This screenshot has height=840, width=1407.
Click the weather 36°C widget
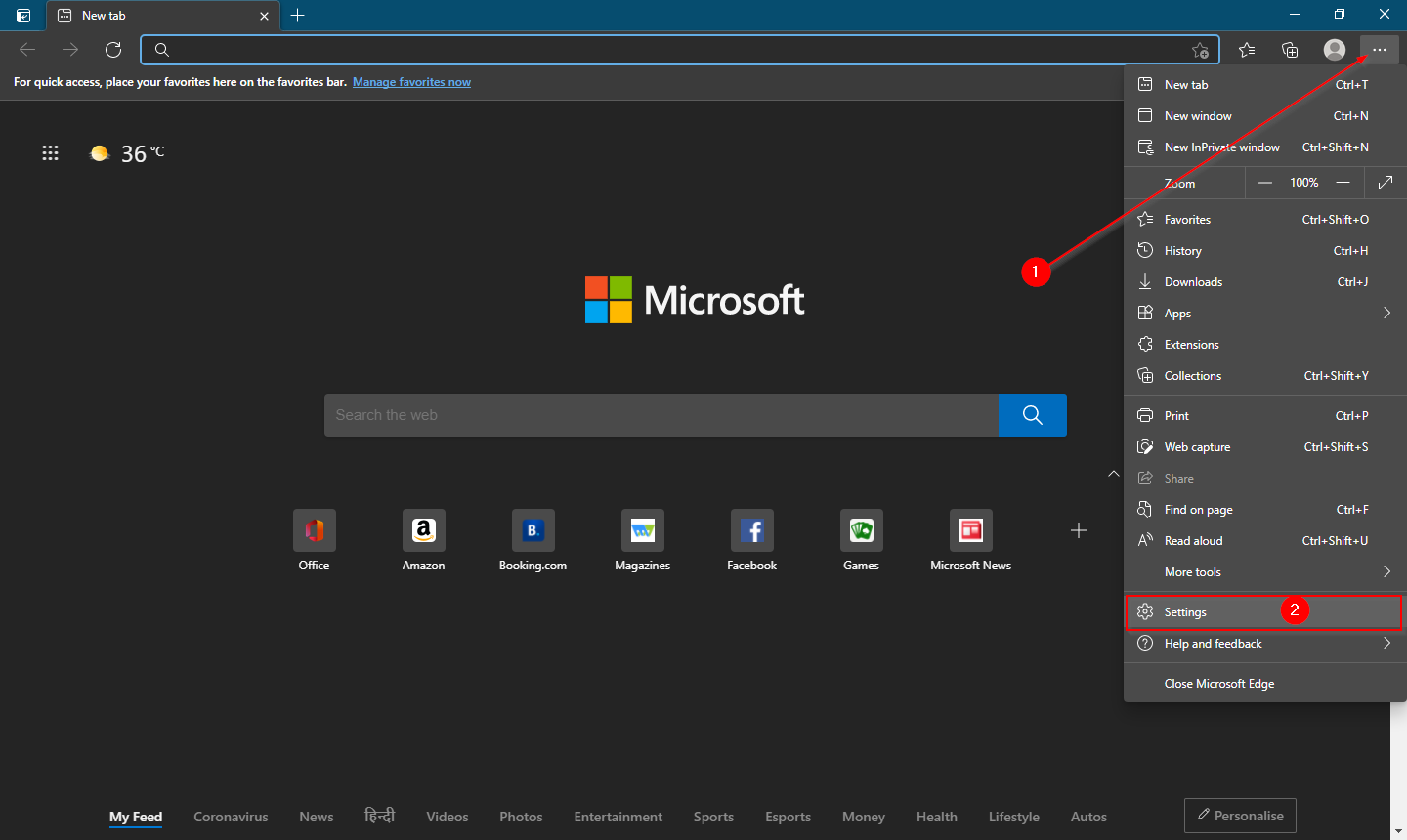click(x=127, y=153)
